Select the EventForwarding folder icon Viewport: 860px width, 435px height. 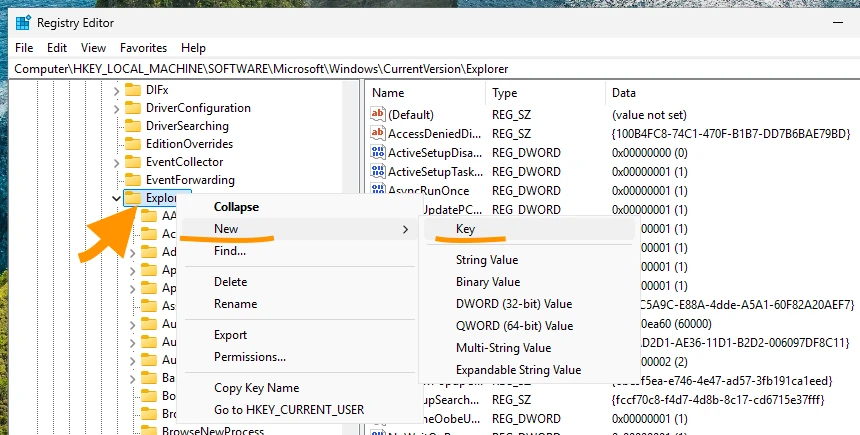133,180
